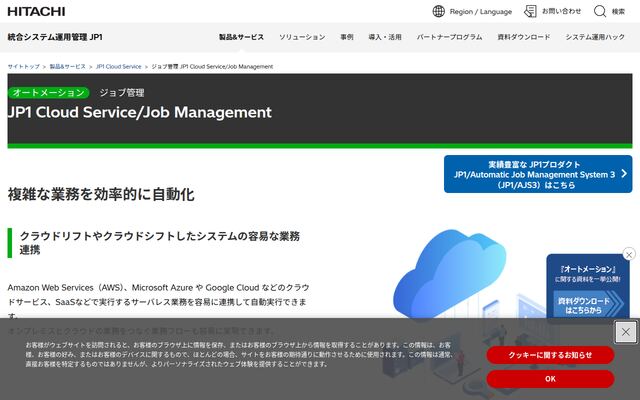Image resolution: width=640 pixels, height=400 pixels.
Task: Click the ジョブ管理 label in header
Action: tap(122, 93)
